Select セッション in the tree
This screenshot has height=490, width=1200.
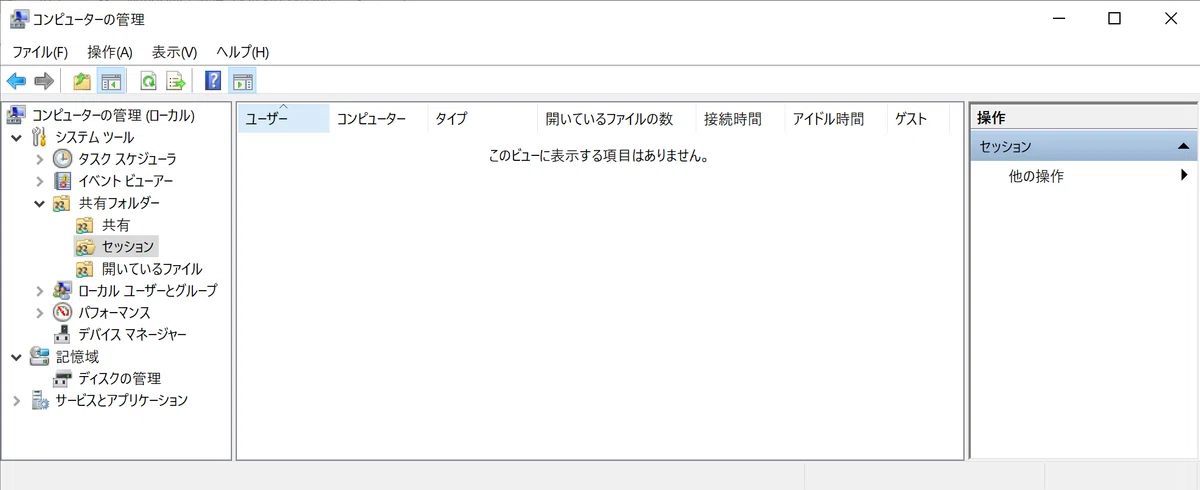coord(128,247)
